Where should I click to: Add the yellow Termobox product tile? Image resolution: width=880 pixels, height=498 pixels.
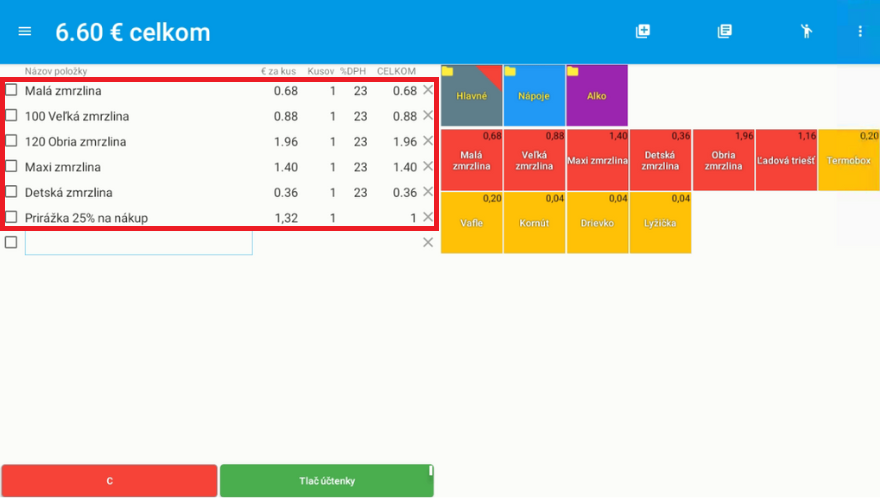[x=848, y=160]
